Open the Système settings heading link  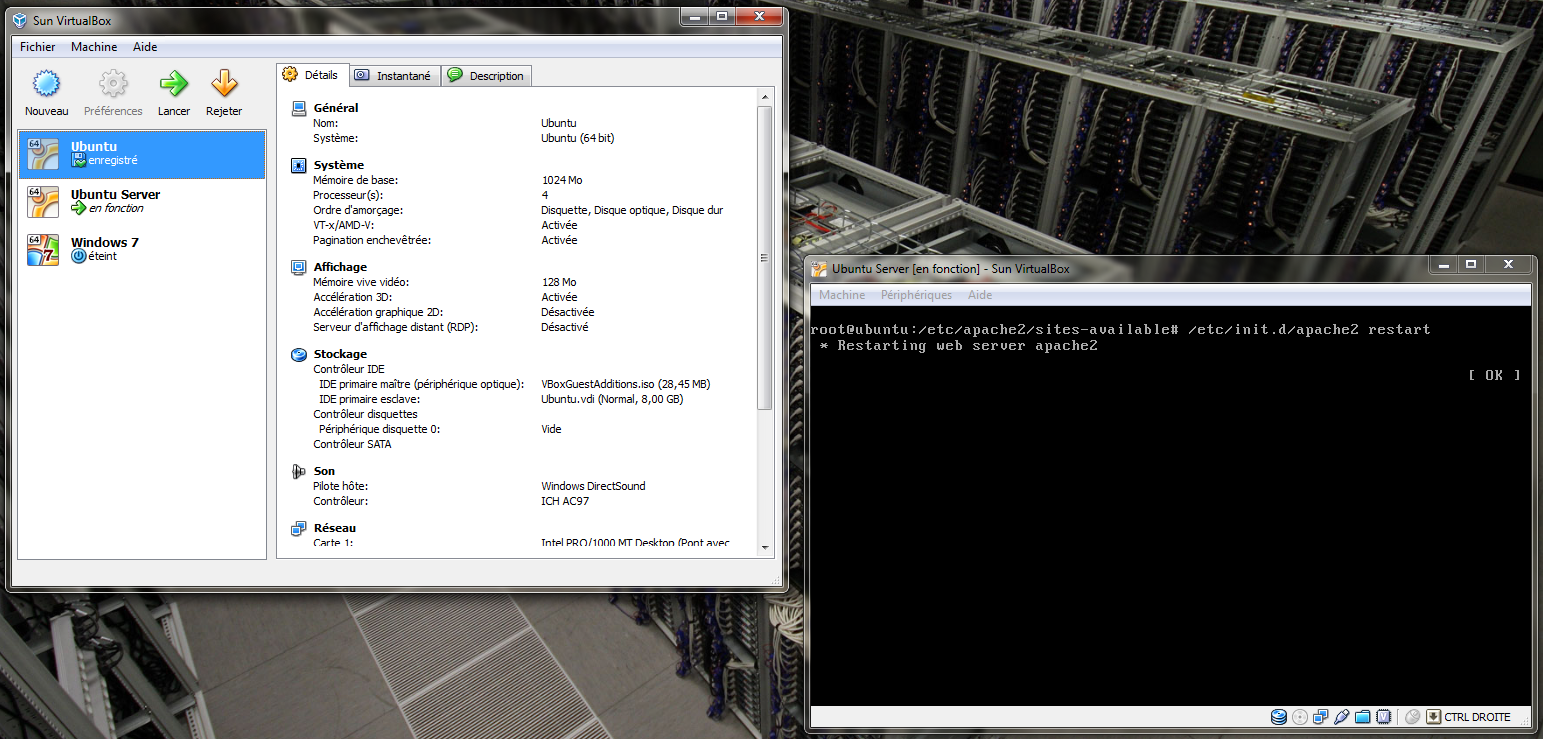coord(338,165)
